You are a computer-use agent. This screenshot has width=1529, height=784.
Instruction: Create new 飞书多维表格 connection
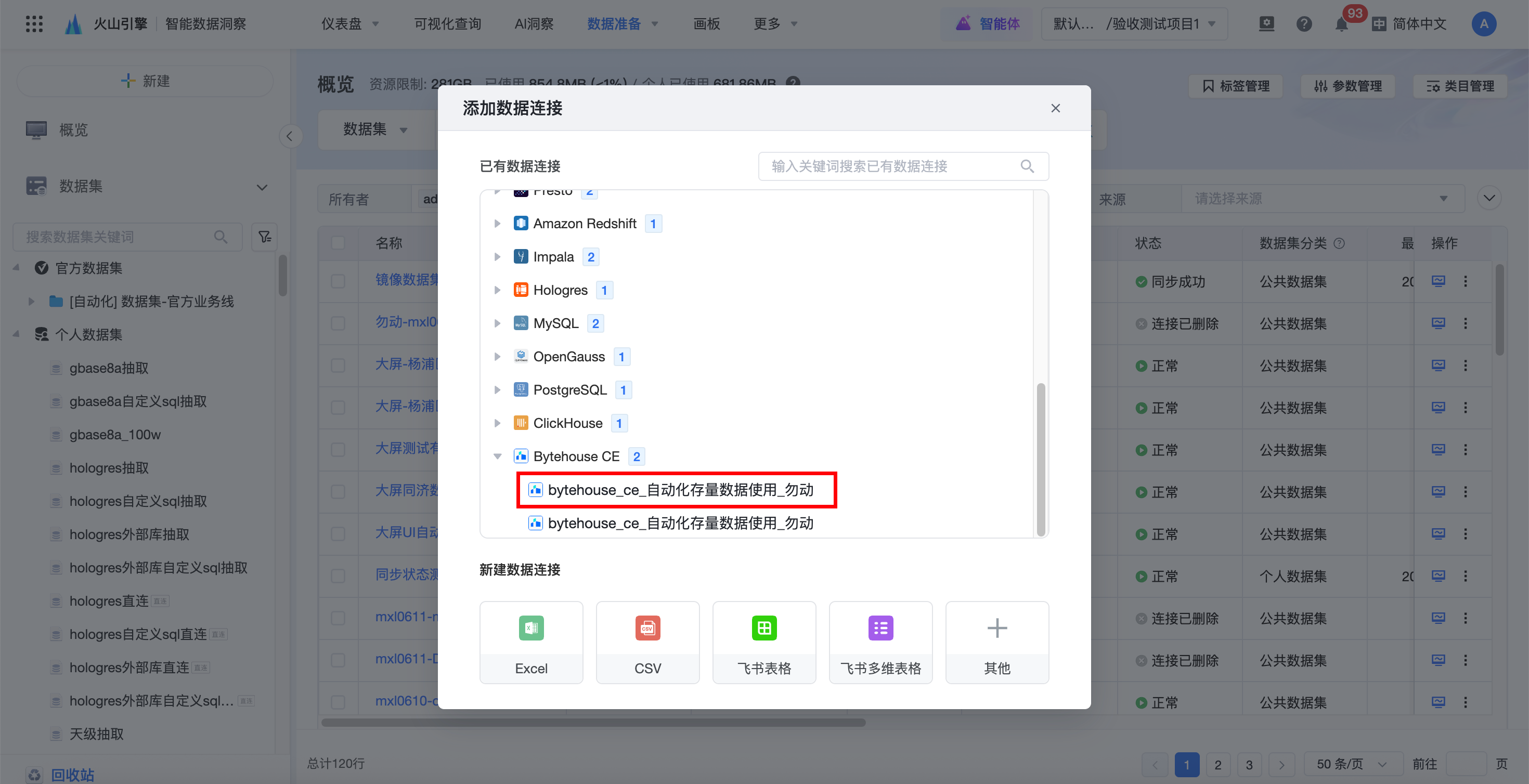(880, 642)
